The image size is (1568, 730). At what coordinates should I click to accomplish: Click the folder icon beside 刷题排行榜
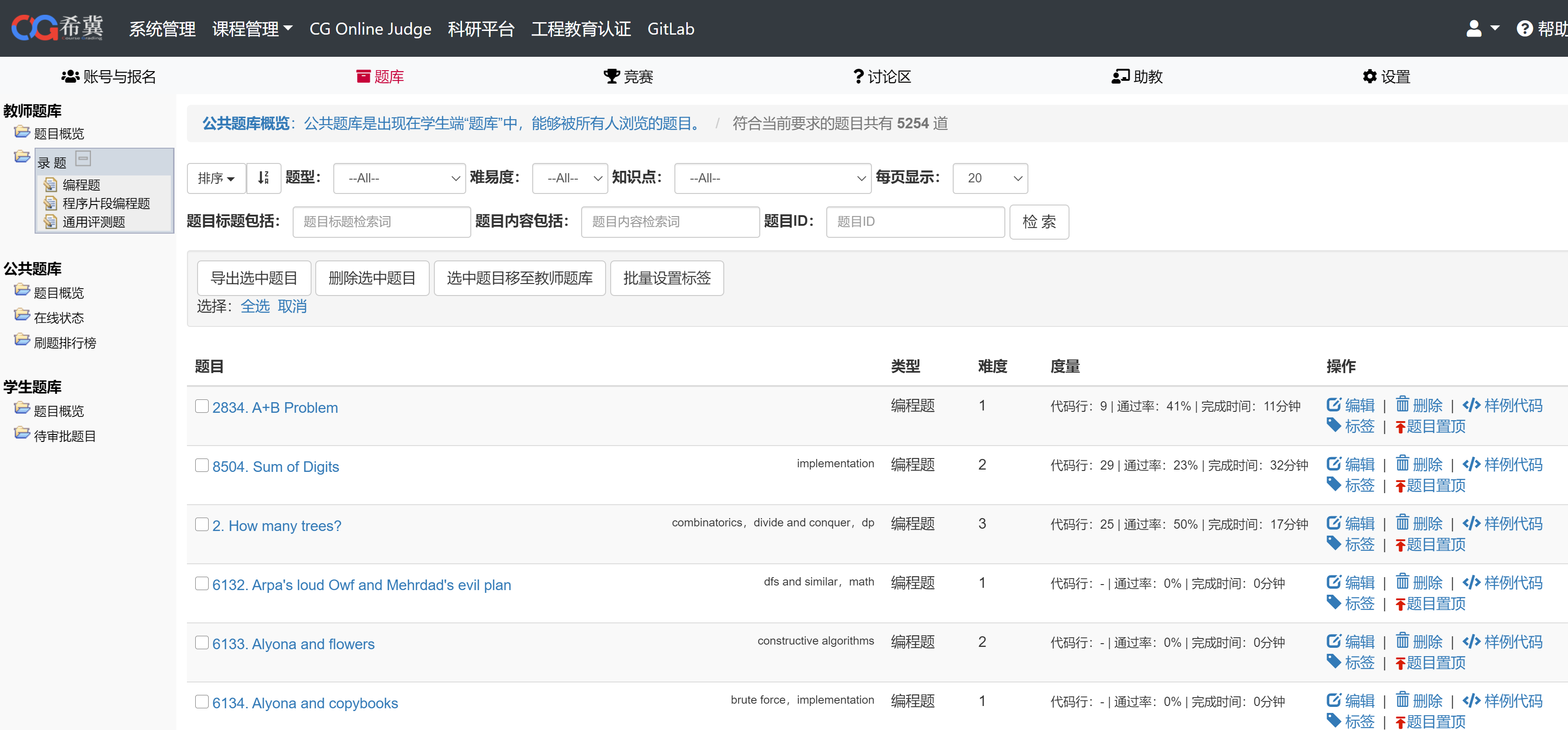[22, 340]
